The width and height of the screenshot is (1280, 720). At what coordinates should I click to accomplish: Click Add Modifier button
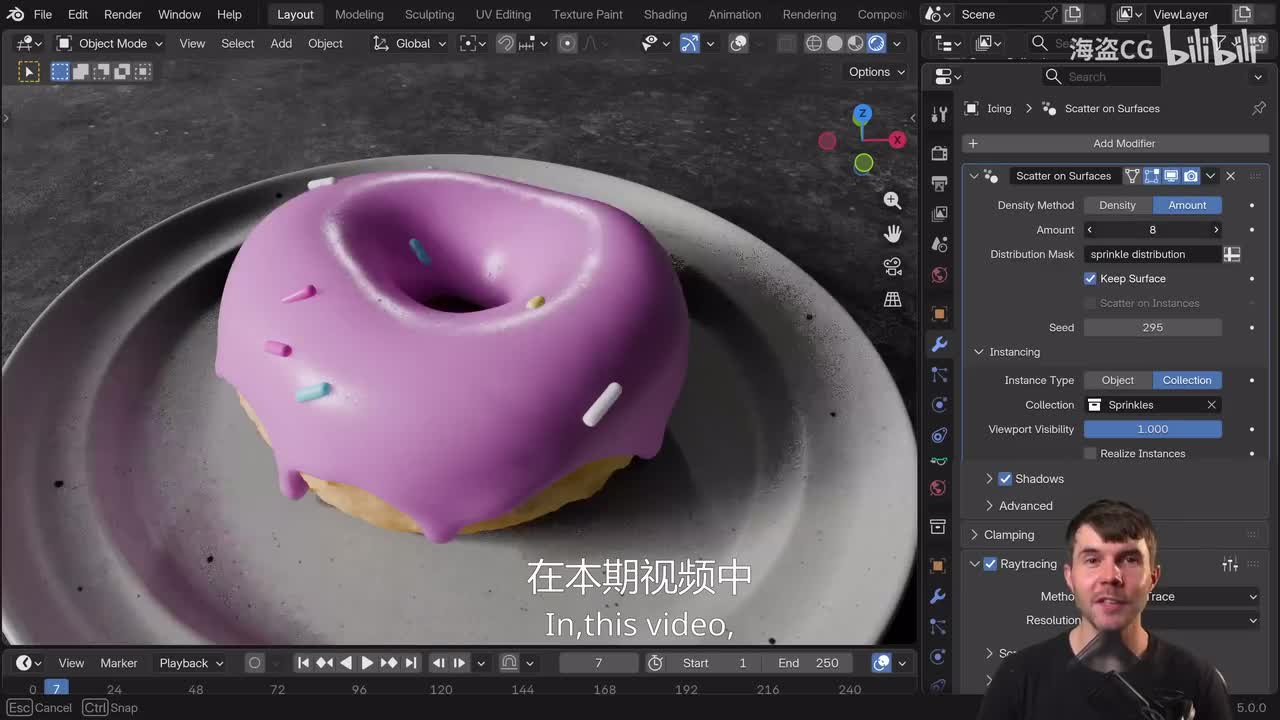1115,143
